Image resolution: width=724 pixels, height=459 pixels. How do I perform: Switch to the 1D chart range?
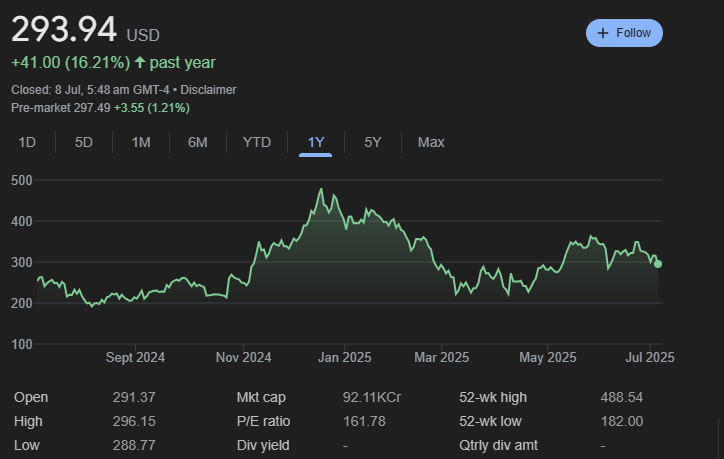(27, 142)
